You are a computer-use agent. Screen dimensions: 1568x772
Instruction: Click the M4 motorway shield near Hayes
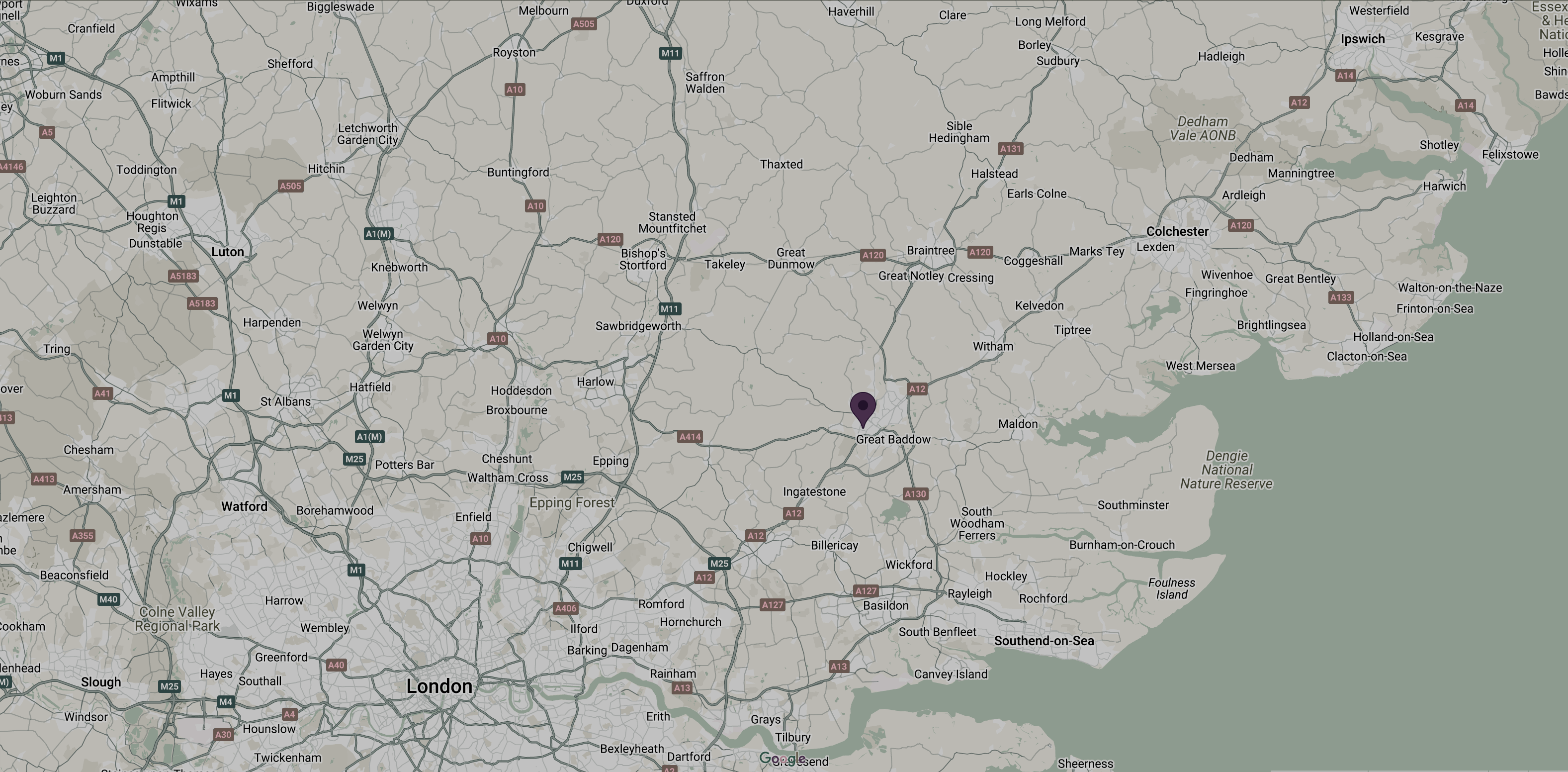pyautogui.click(x=226, y=701)
